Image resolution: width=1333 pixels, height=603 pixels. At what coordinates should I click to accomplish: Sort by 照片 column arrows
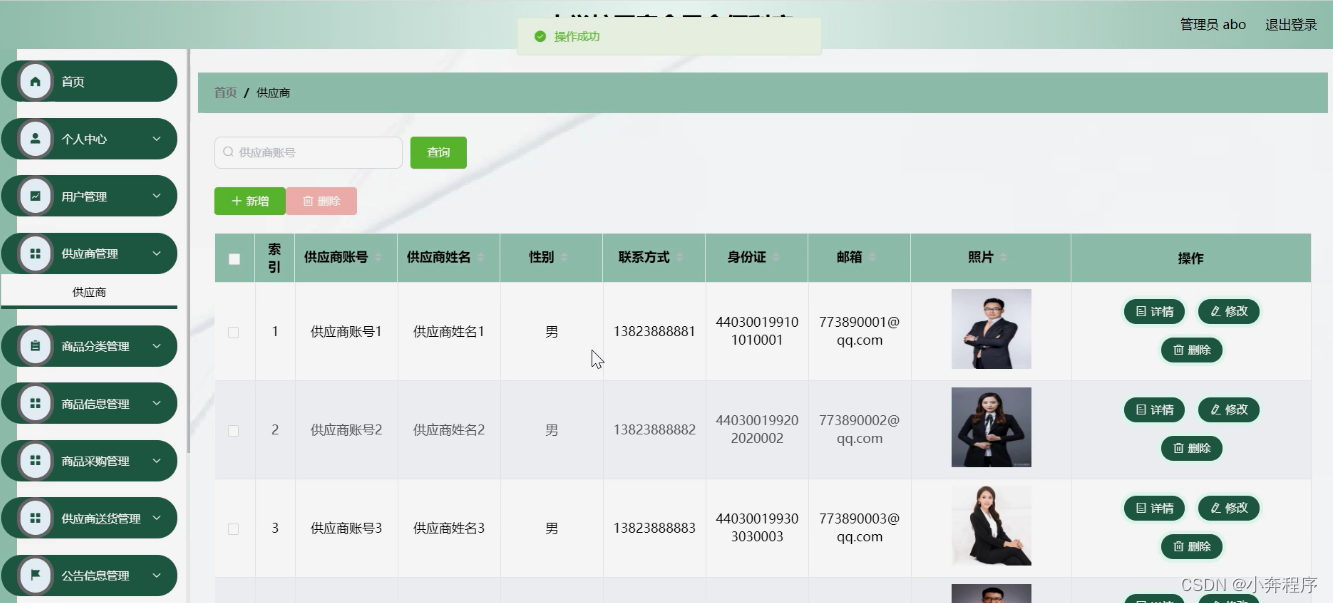1003,258
